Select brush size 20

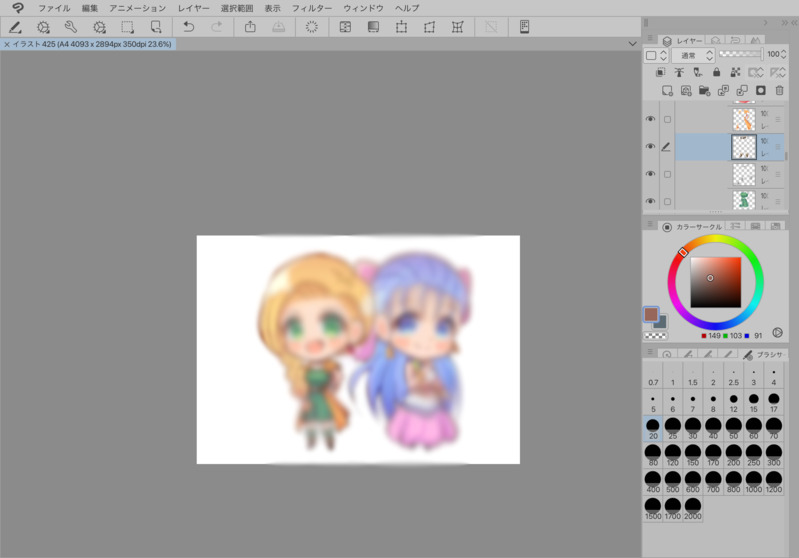click(653, 429)
